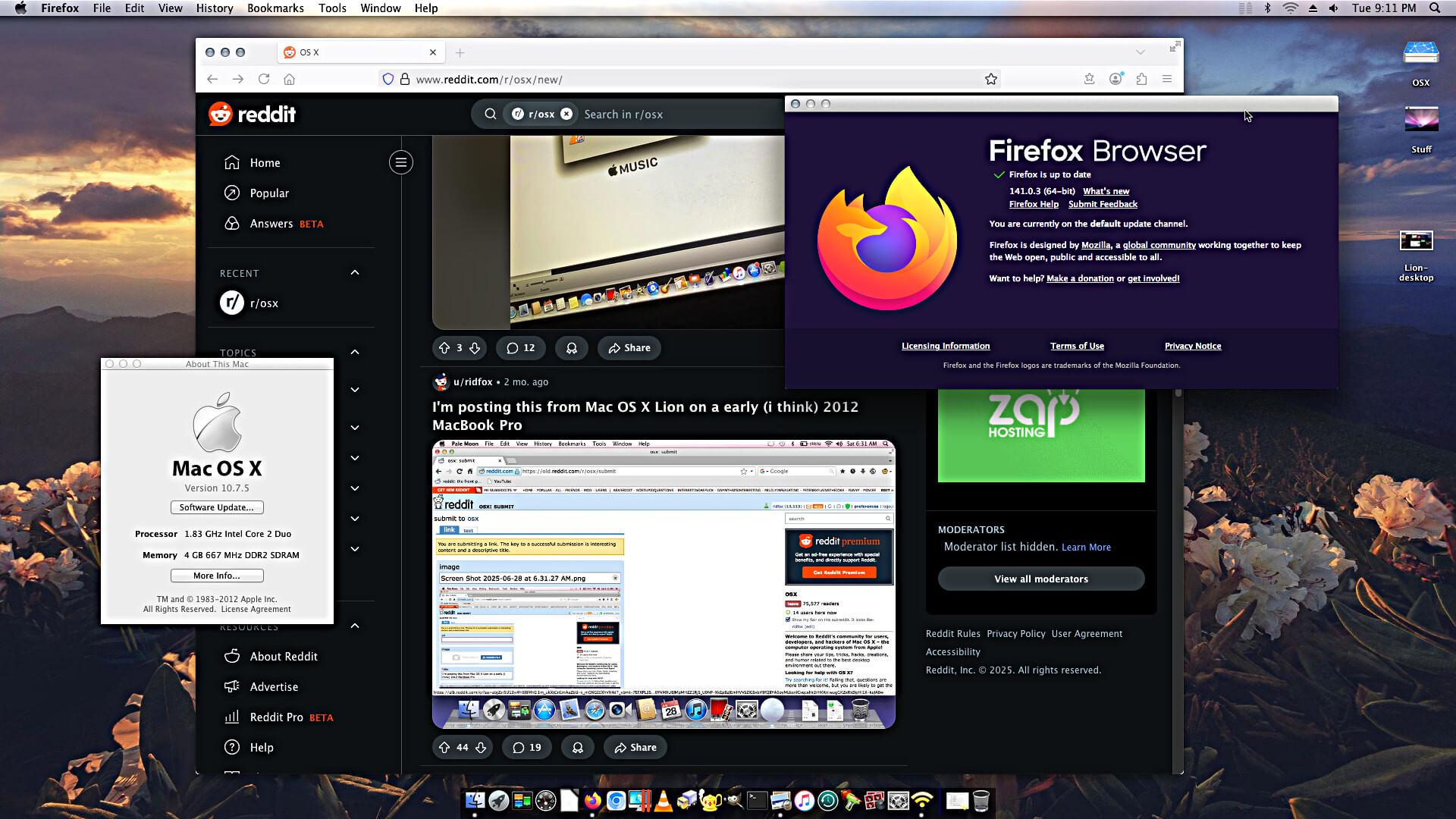1456x819 pixels.
Task: Upvote the post with 3 votes
Action: 444,348
